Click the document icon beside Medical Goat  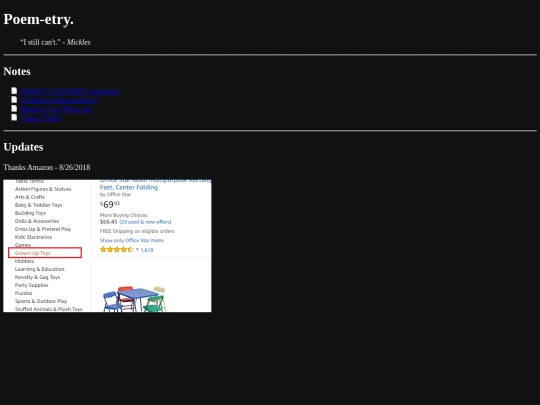(x=14, y=108)
